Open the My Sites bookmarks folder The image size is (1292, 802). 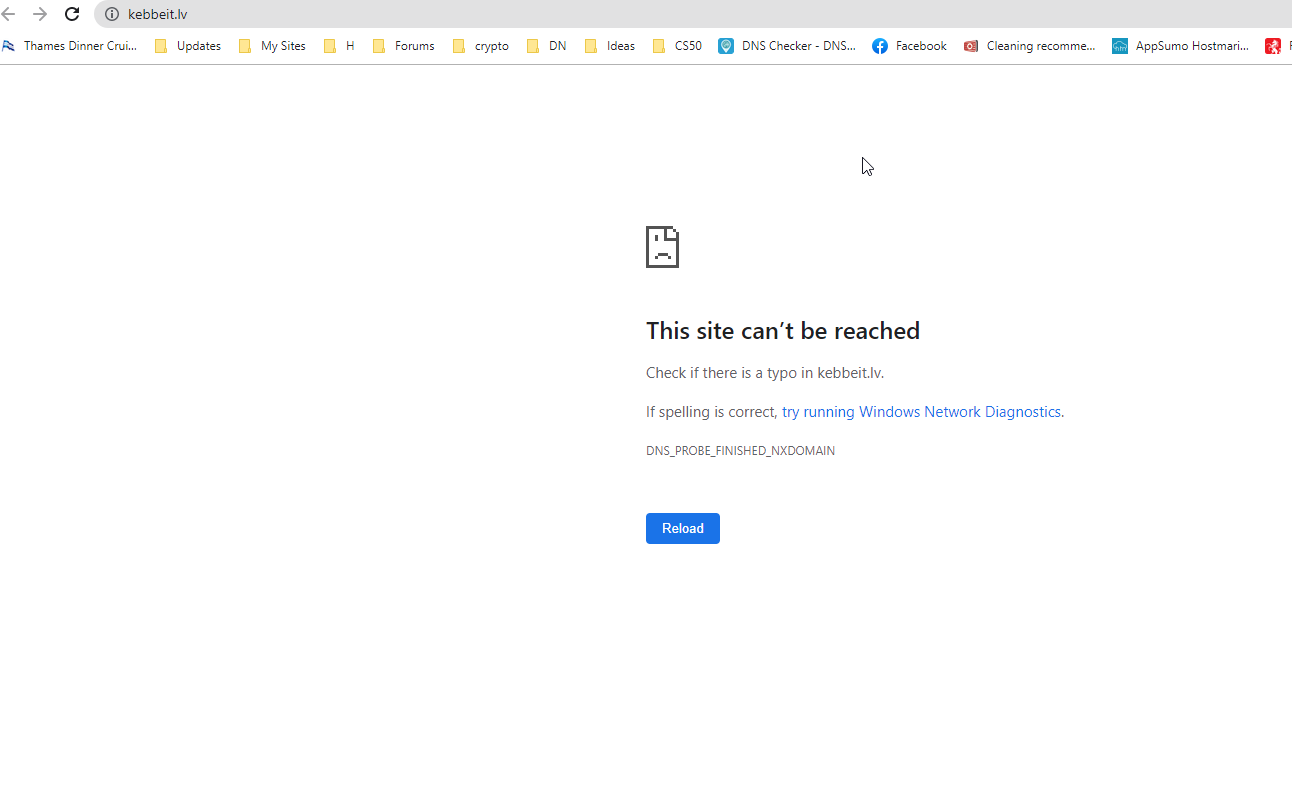click(272, 45)
